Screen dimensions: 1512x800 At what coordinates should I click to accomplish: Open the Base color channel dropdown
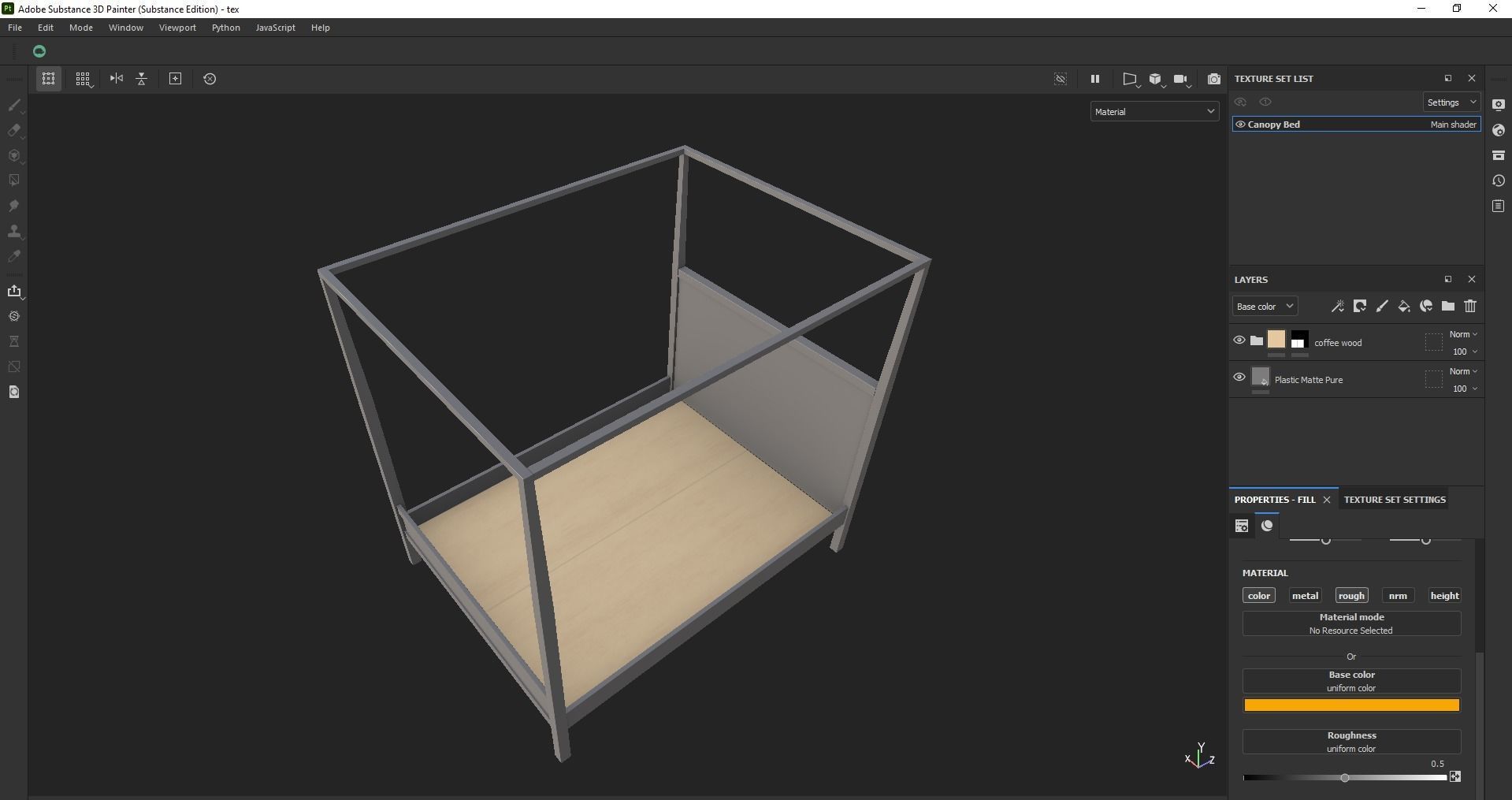(x=1265, y=307)
